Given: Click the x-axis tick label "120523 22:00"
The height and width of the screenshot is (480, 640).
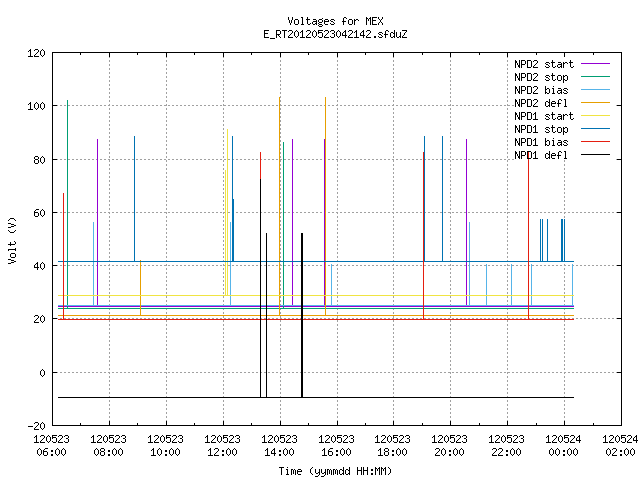Looking at the screenshot, I should [x=507, y=446].
